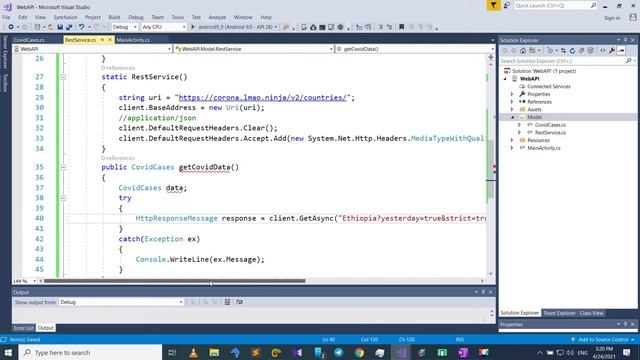
Task: Click the Windows Start button
Action: 8,352
